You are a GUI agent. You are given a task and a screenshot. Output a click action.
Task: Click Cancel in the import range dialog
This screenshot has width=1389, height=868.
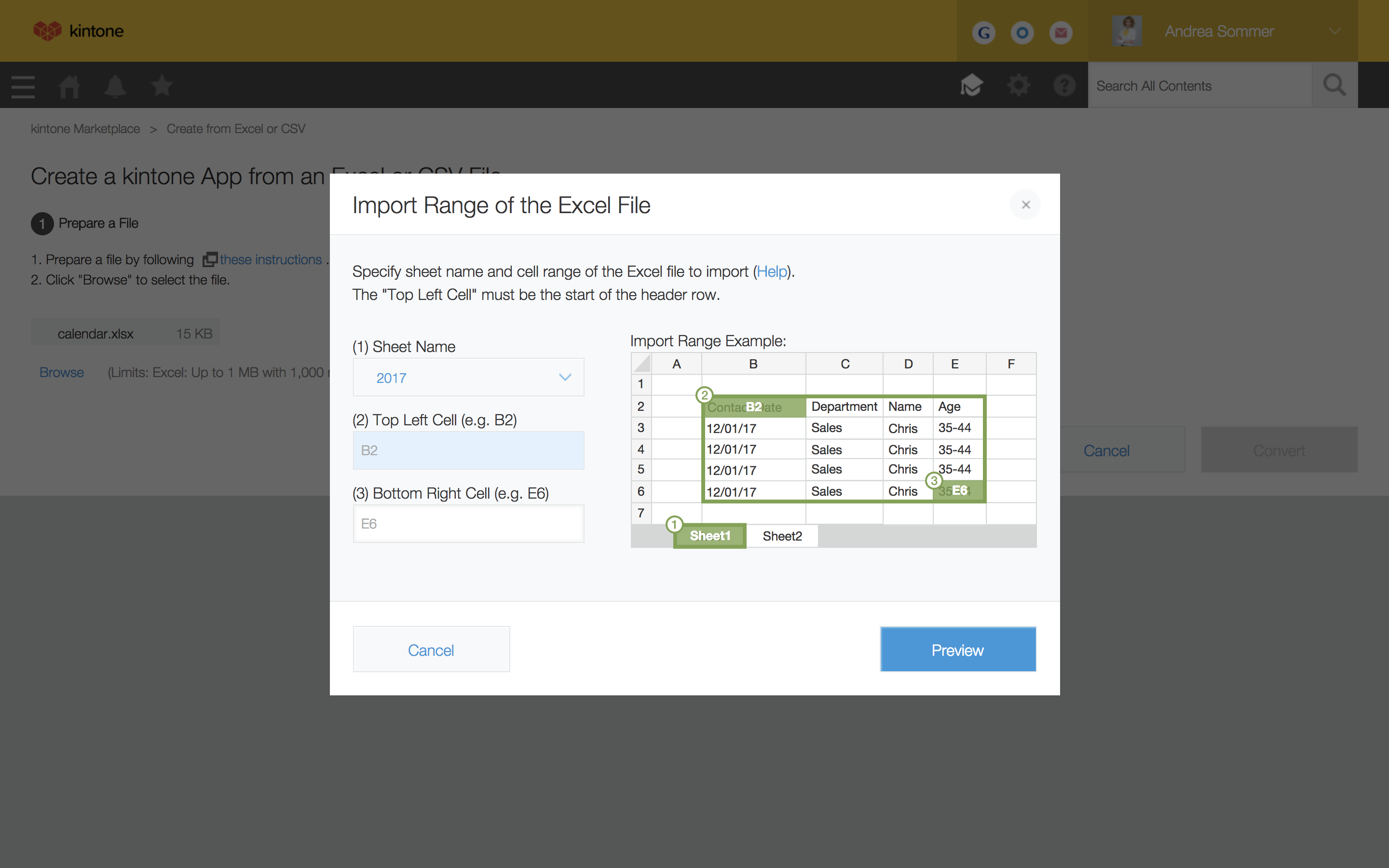431,650
